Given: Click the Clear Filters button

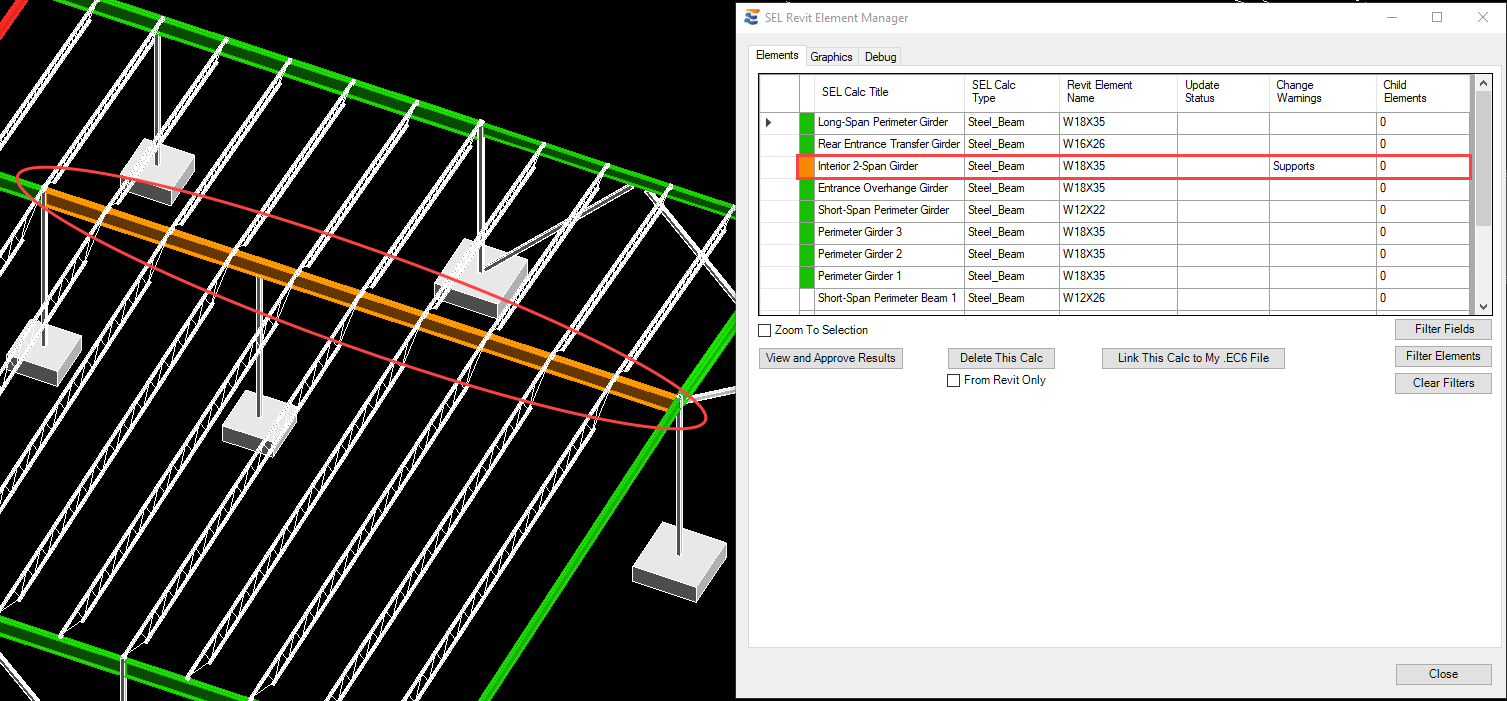Looking at the screenshot, I should [1444, 383].
